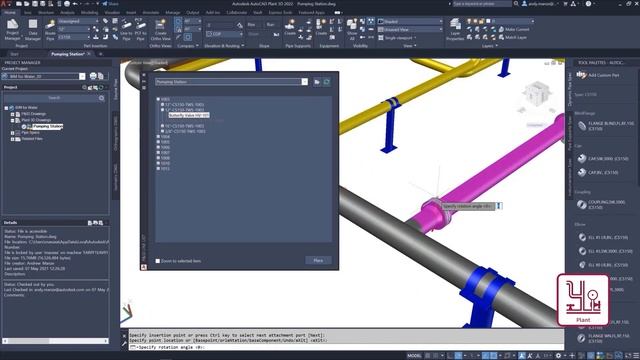
Task: Switch to the Start file tab
Action: (x=14, y=54)
